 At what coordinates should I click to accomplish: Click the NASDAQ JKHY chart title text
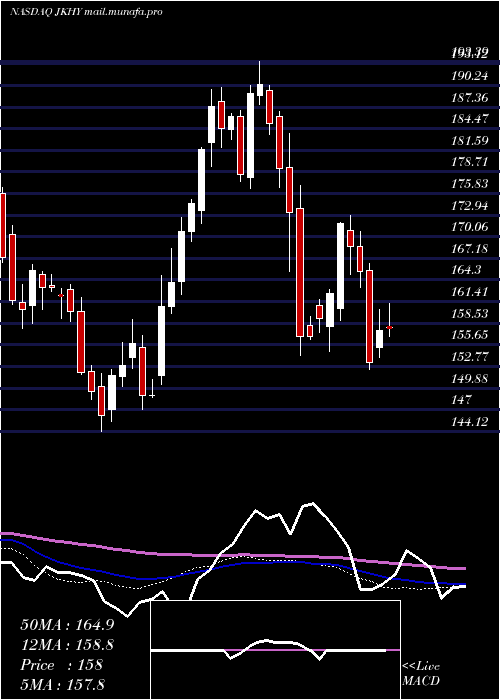[85, 12]
